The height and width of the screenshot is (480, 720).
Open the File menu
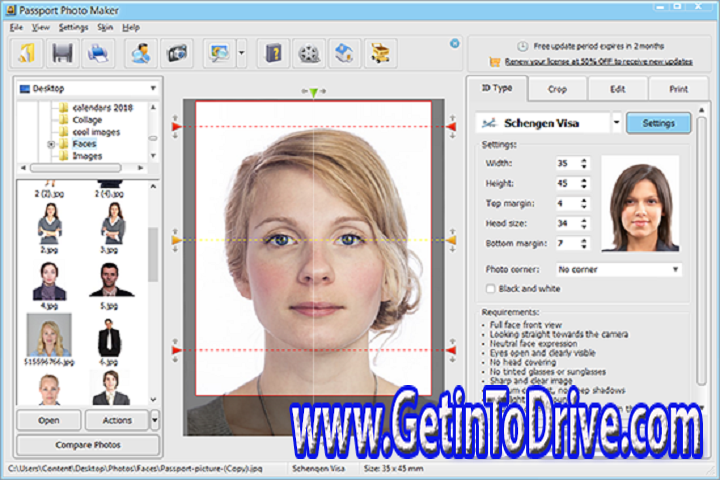(16, 28)
